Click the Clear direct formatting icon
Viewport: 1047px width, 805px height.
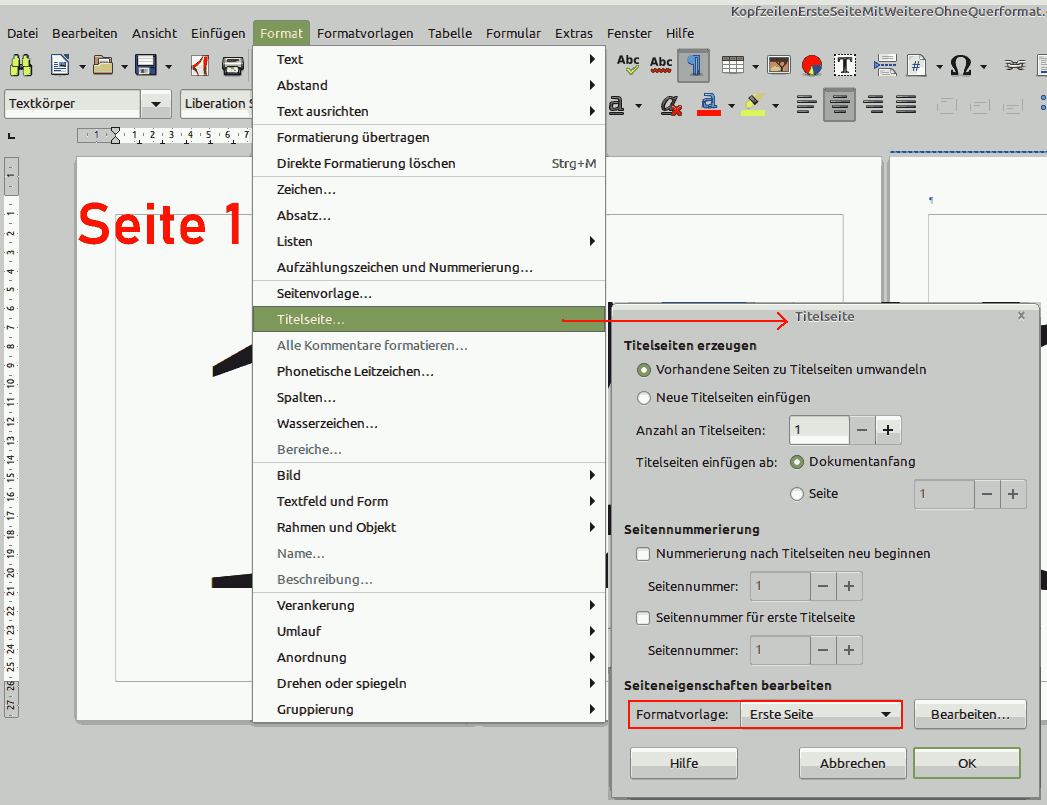click(671, 104)
